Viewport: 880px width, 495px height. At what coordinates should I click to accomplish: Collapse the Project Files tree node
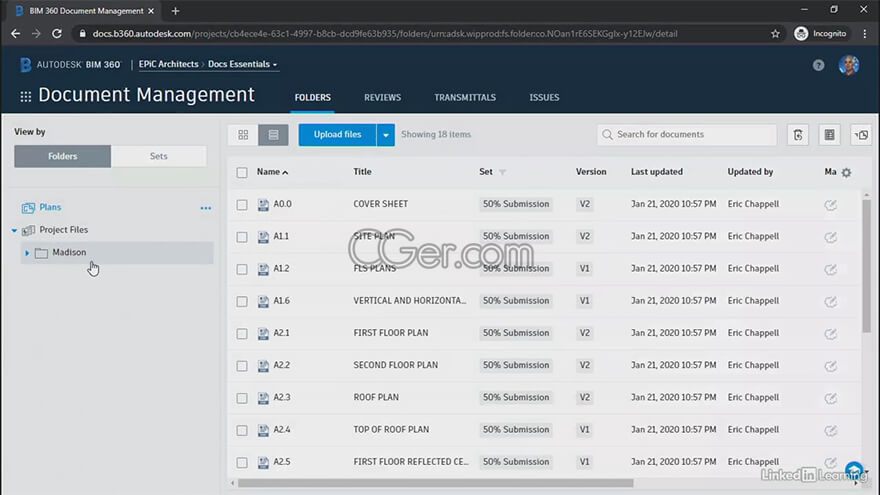(x=14, y=230)
